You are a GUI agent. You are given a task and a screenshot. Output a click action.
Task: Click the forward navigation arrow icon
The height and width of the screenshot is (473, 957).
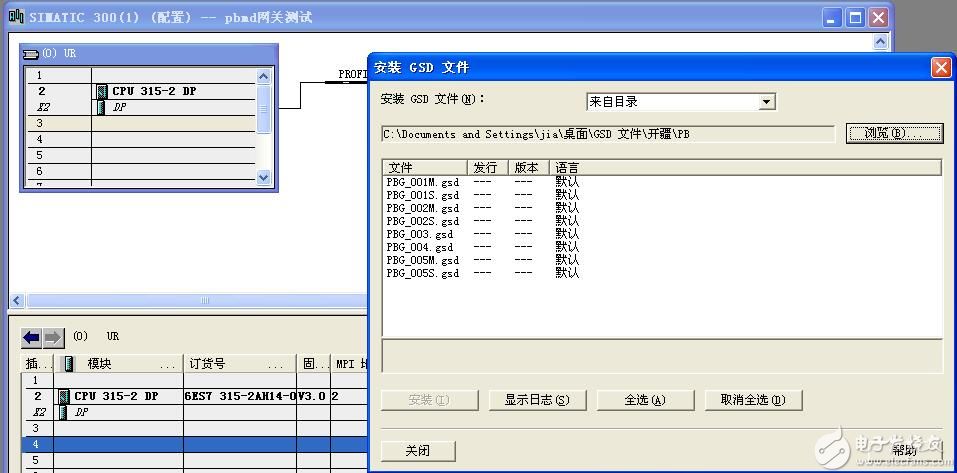(x=53, y=337)
